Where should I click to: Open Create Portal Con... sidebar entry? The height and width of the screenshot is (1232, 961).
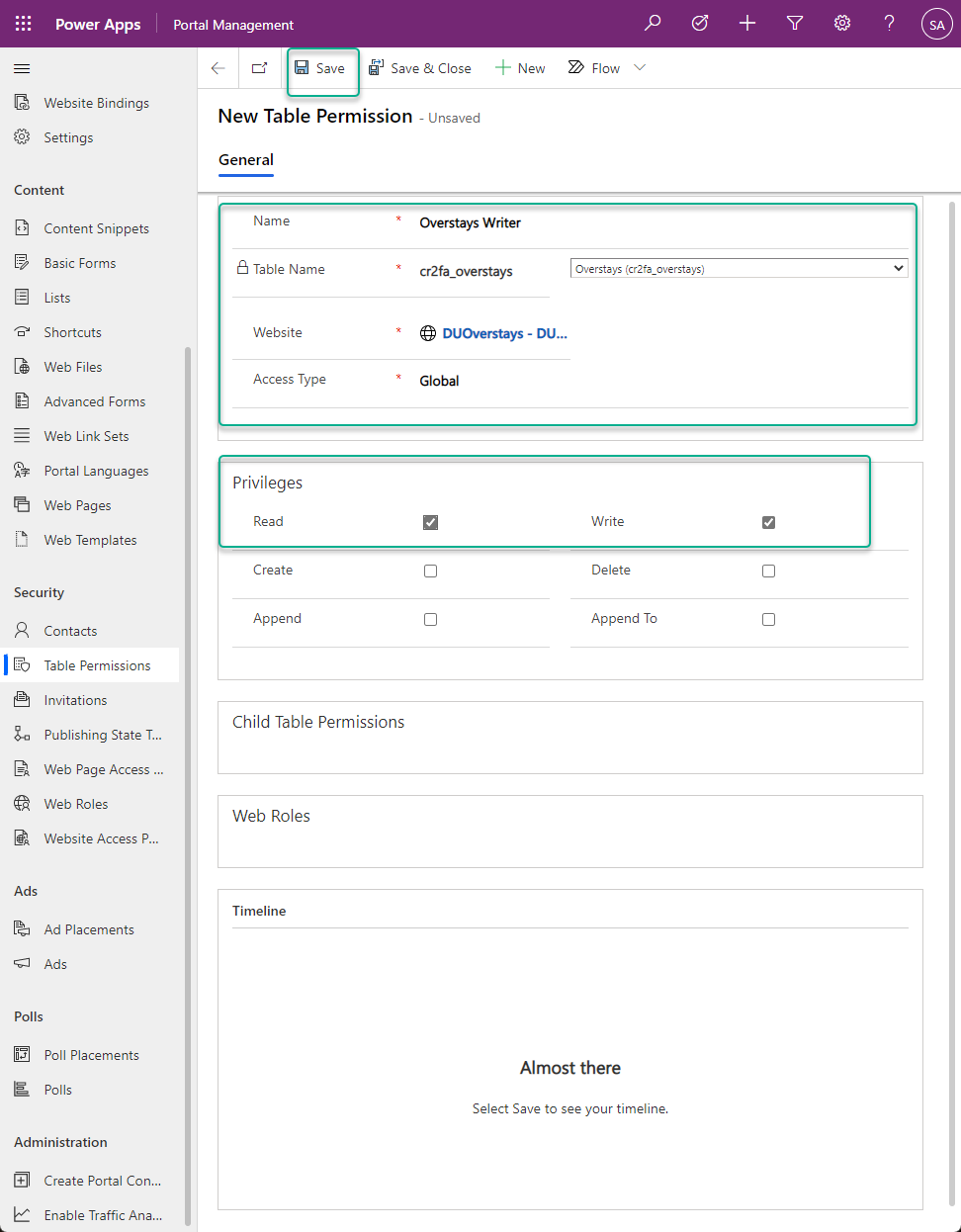click(x=102, y=1181)
